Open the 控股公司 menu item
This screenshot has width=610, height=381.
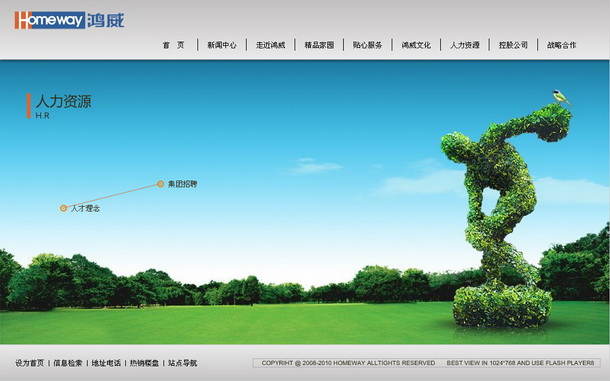[x=513, y=45]
